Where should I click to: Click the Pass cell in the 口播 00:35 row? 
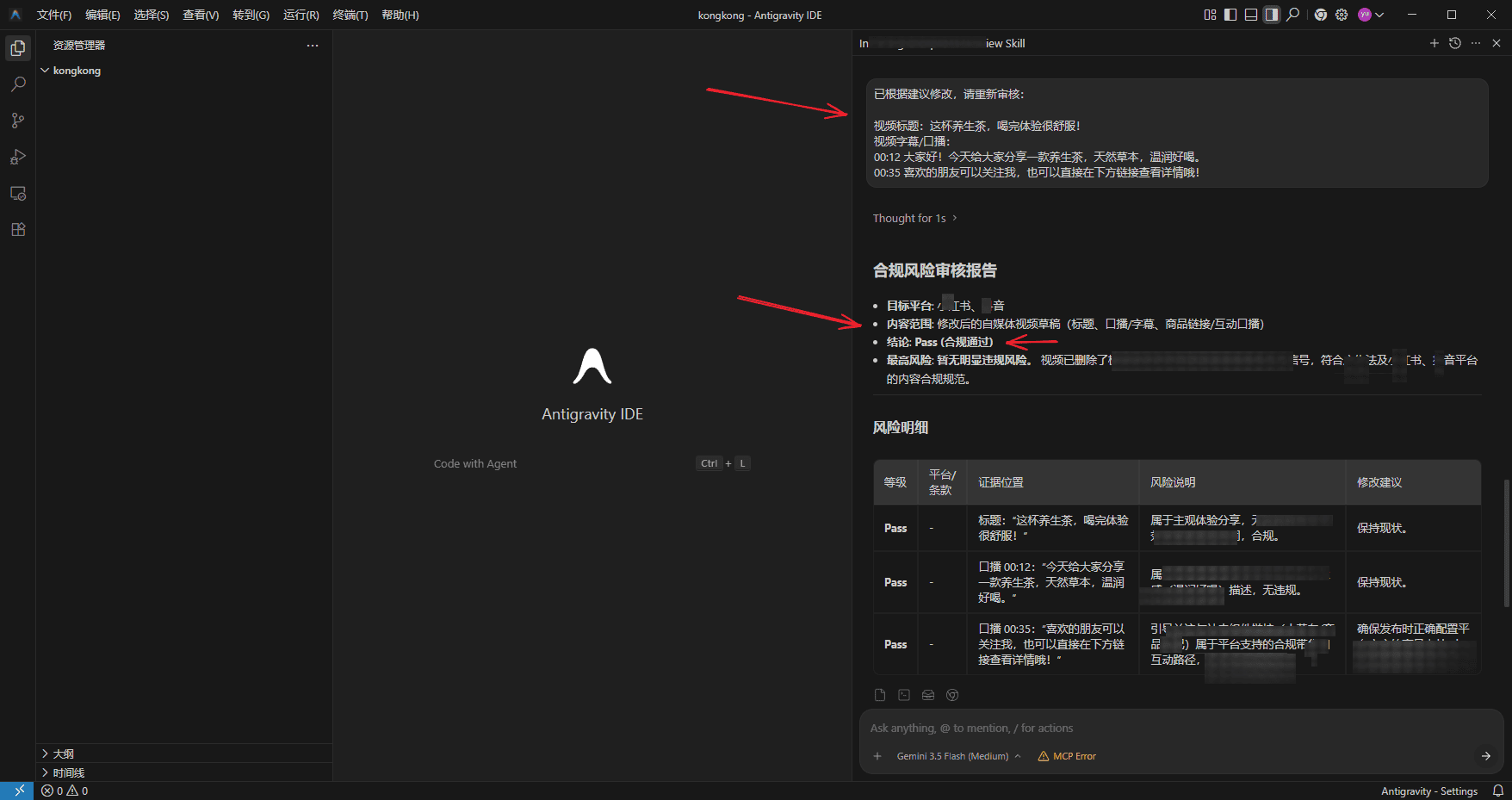coord(895,644)
